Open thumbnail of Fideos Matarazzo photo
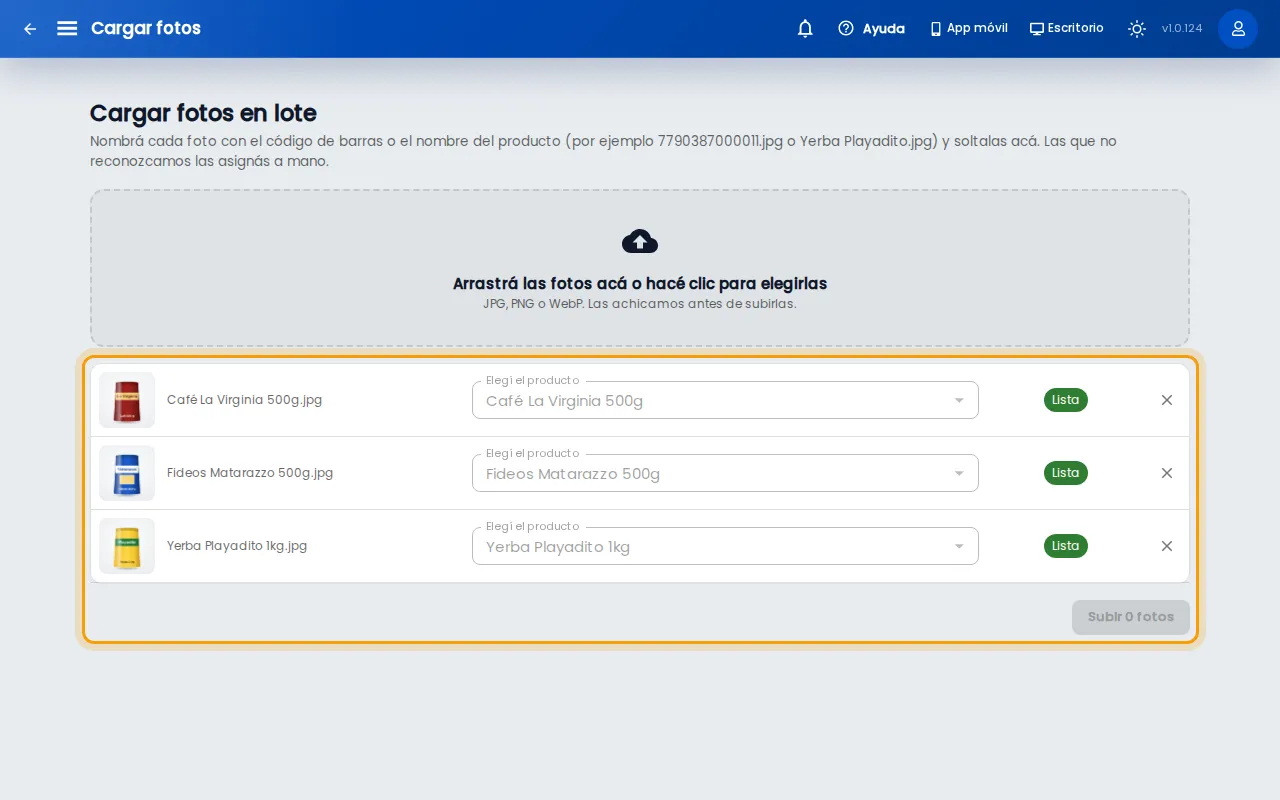Viewport: 1280px width, 800px height. 127,473
